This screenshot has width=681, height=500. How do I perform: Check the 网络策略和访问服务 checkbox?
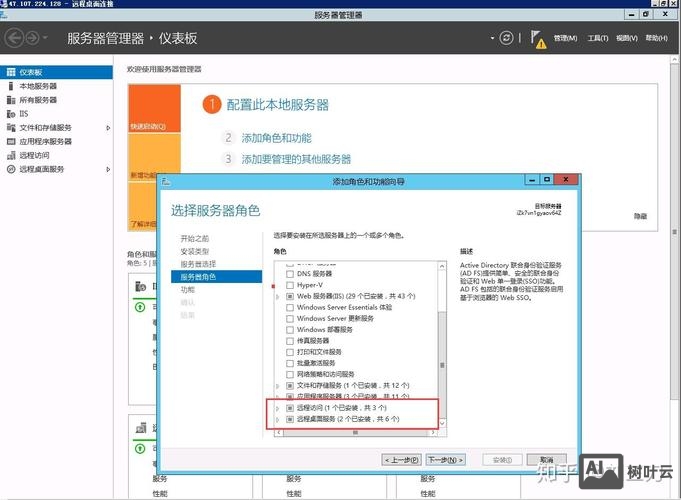[x=290, y=374]
